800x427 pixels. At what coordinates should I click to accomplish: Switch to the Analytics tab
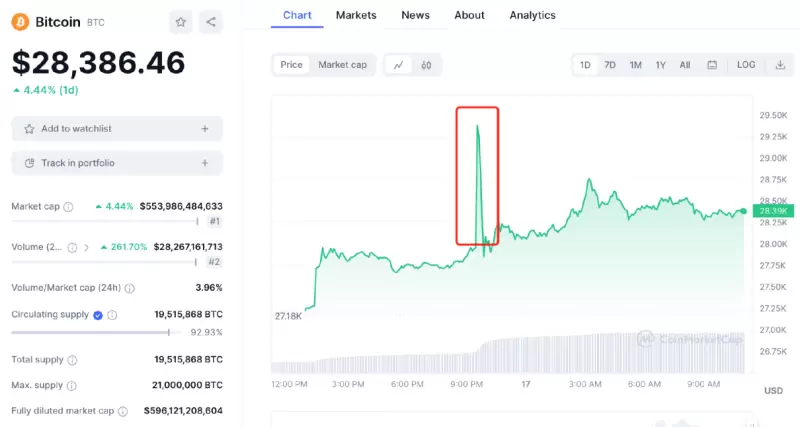tap(532, 15)
